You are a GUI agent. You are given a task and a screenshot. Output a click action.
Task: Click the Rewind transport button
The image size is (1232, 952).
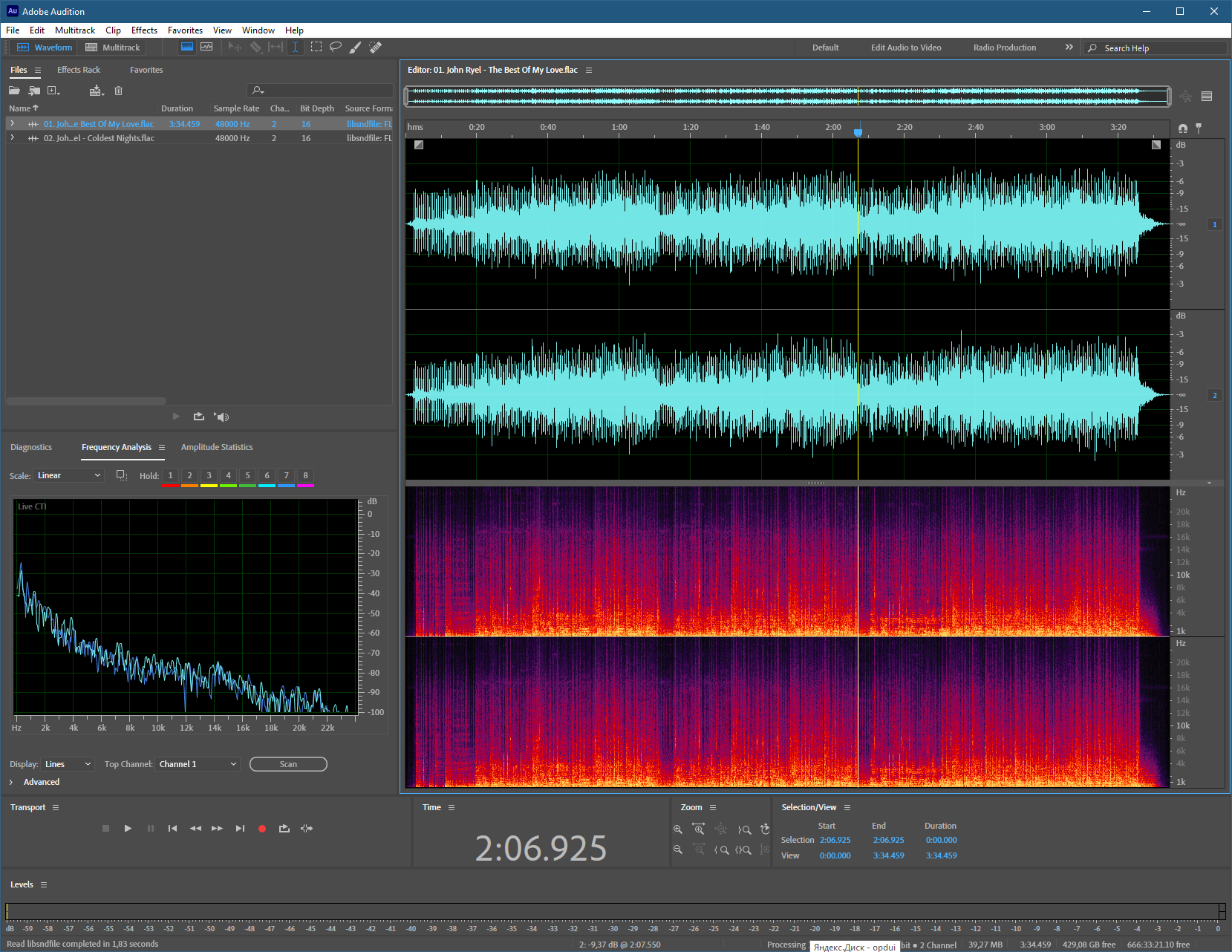[x=195, y=829]
